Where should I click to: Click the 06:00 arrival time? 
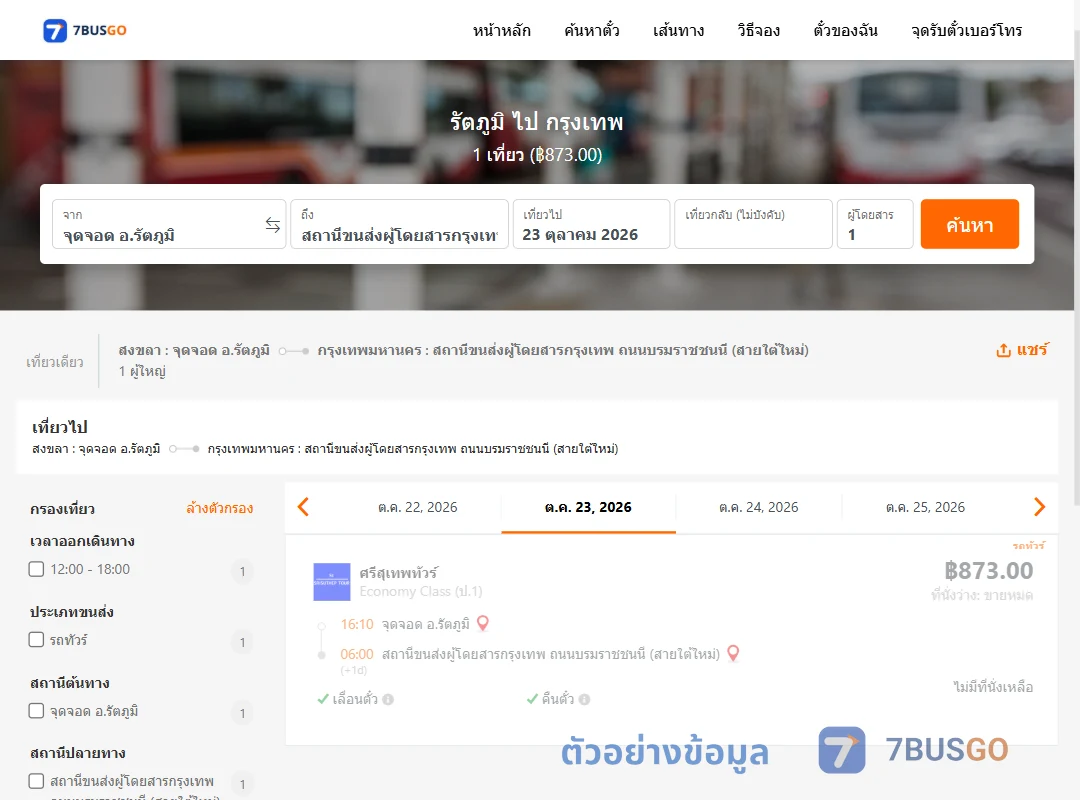(357, 654)
